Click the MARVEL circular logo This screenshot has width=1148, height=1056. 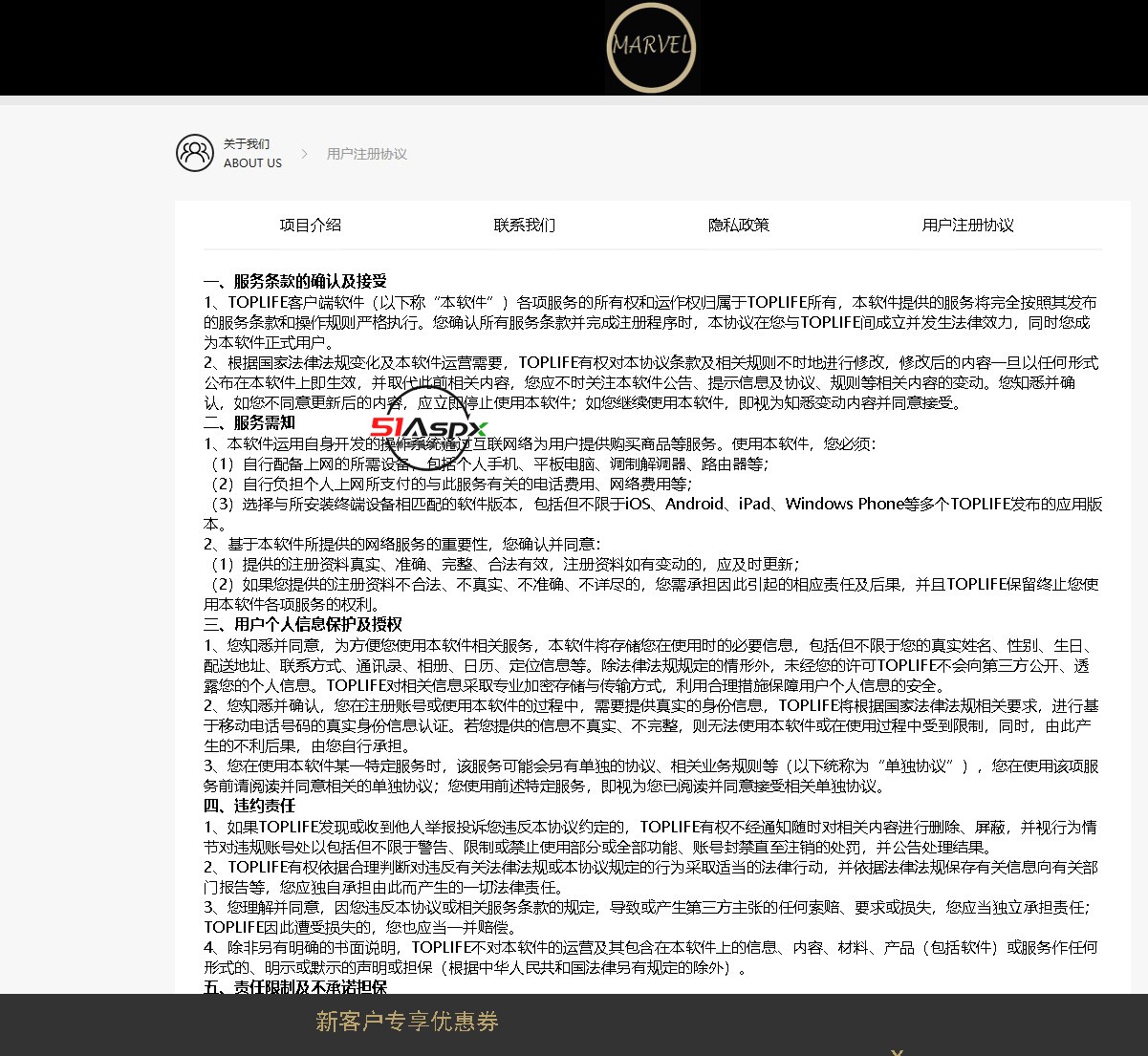[652, 48]
